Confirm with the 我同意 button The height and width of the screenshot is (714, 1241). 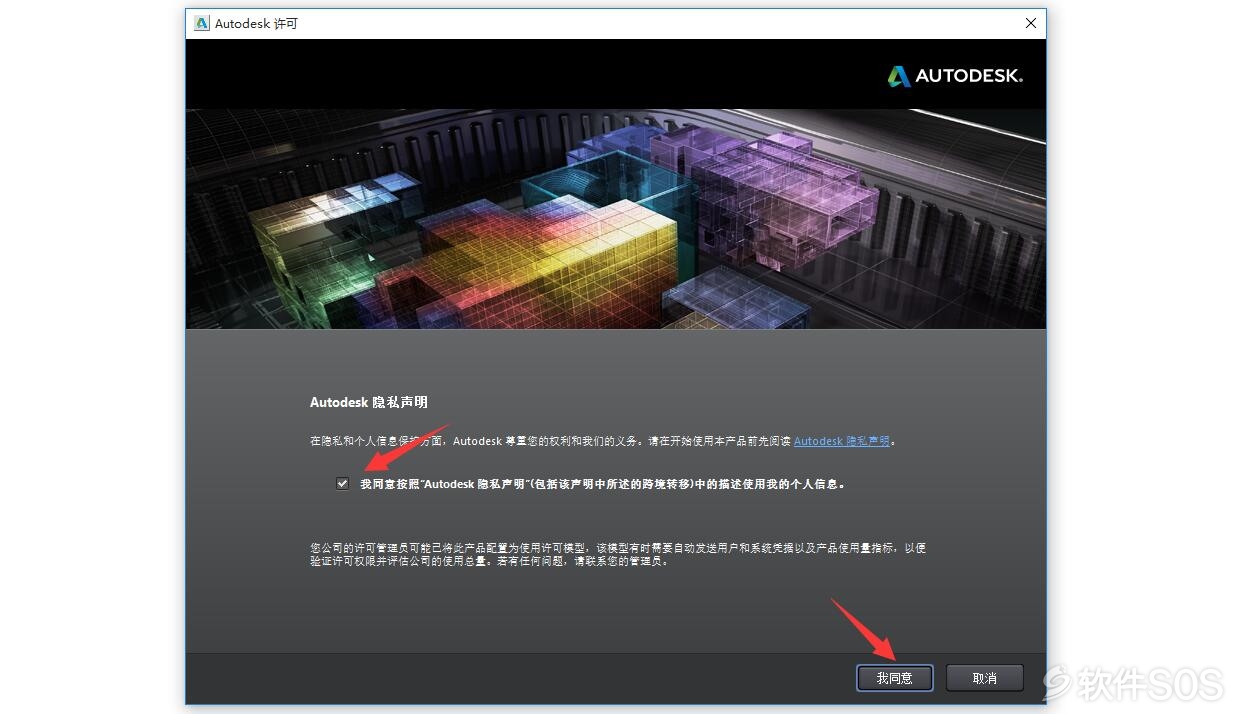click(895, 678)
